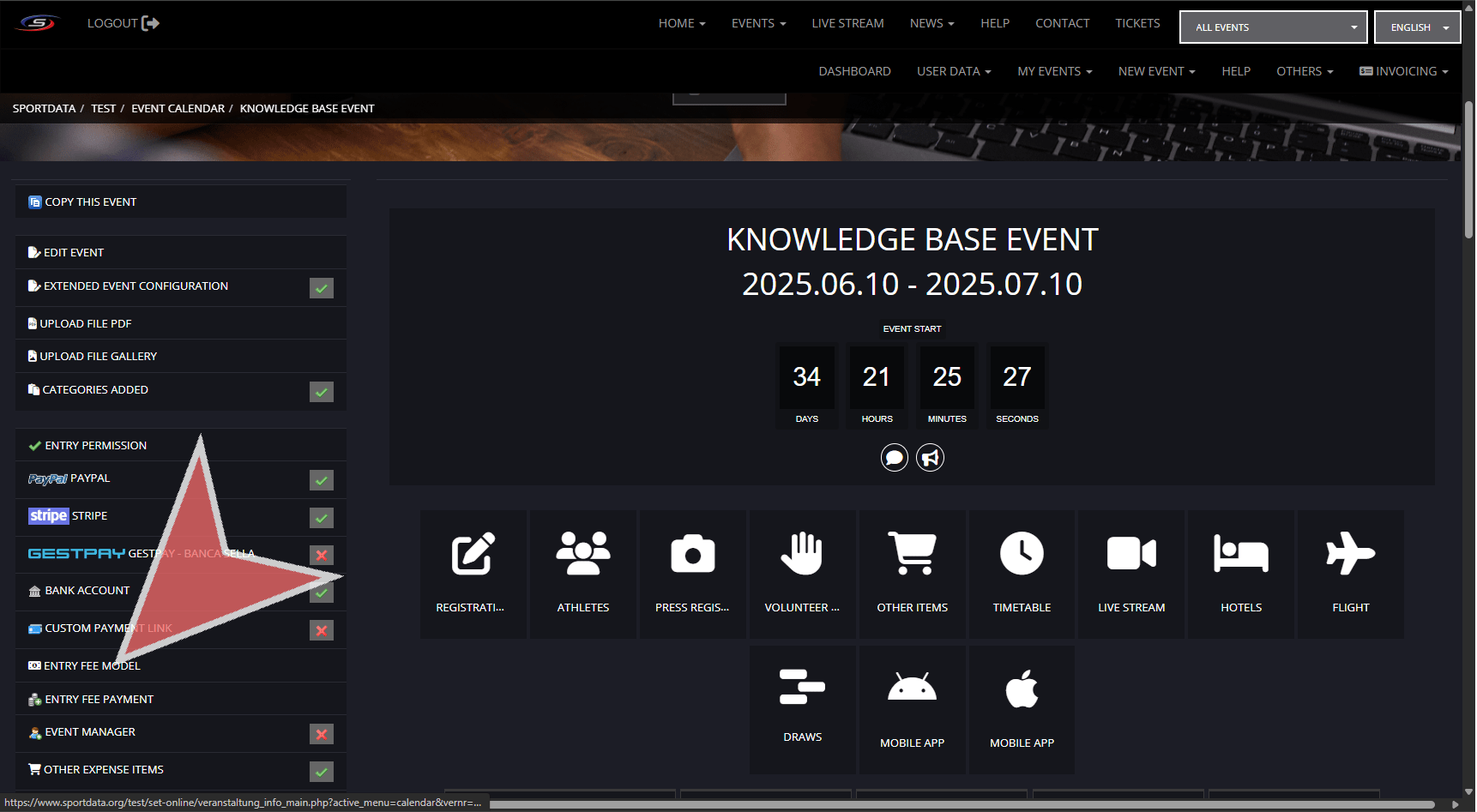Open the Athletes group icon
The width and height of the screenshot is (1477, 812).
tap(583, 554)
